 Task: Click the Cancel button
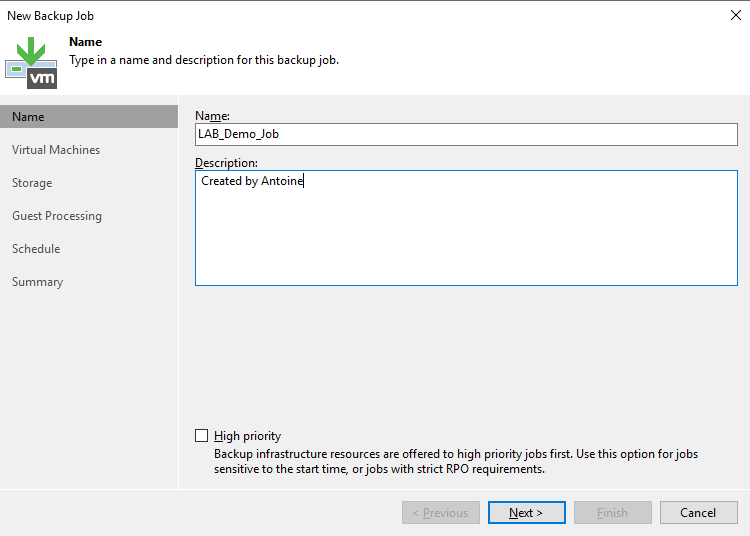[x=698, y=513]
